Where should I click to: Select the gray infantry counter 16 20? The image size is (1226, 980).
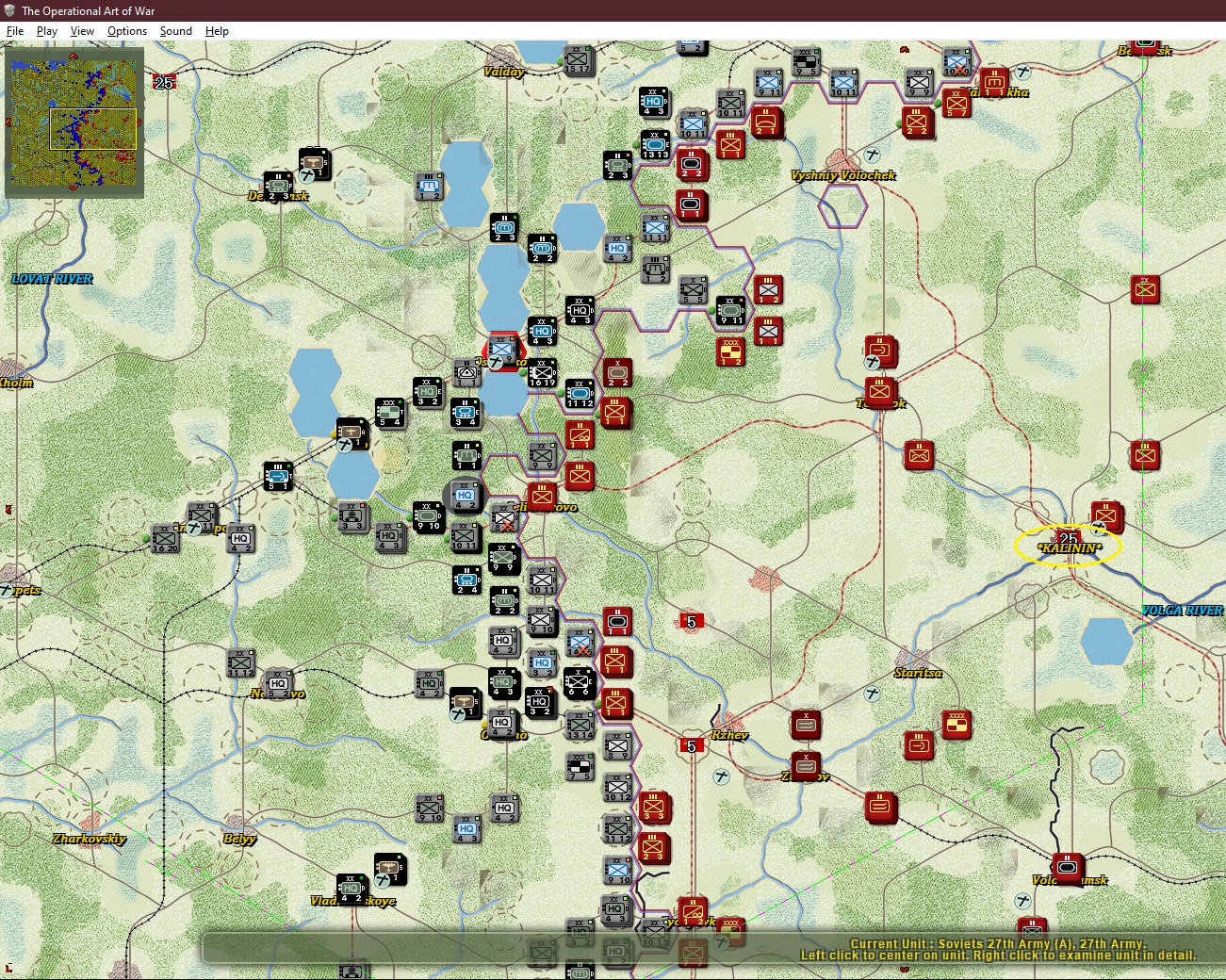tap(165, 538)
